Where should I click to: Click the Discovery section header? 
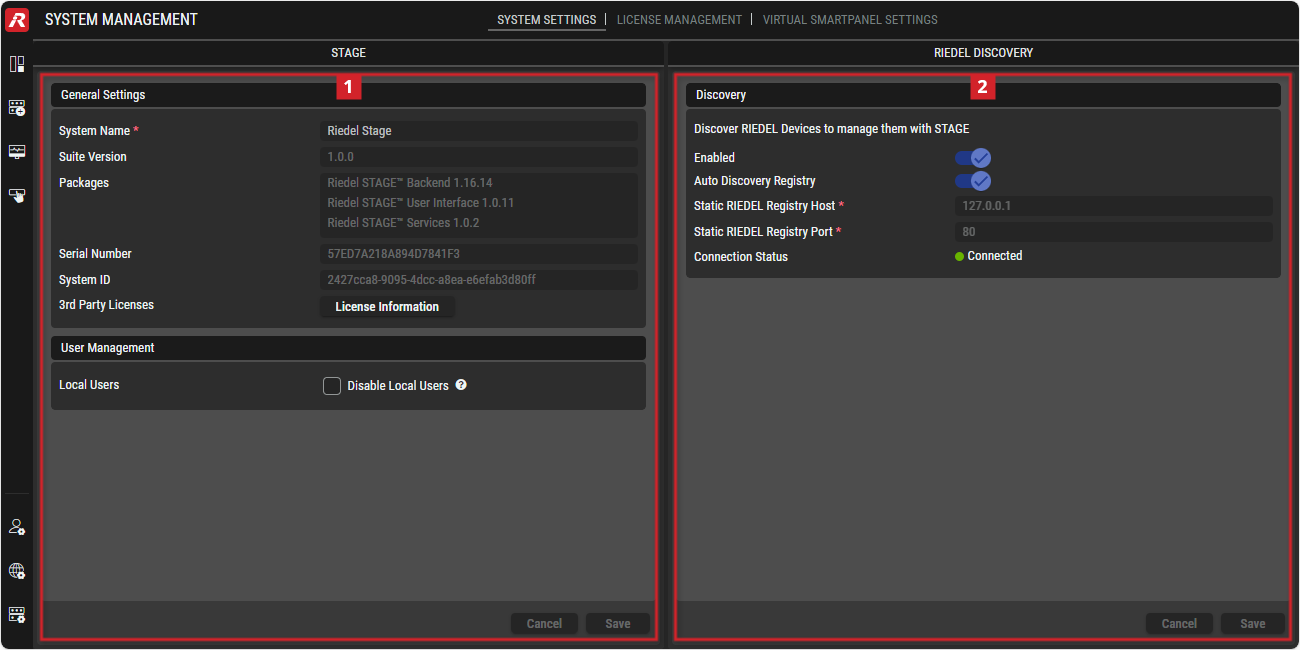(x=983, y=95)
